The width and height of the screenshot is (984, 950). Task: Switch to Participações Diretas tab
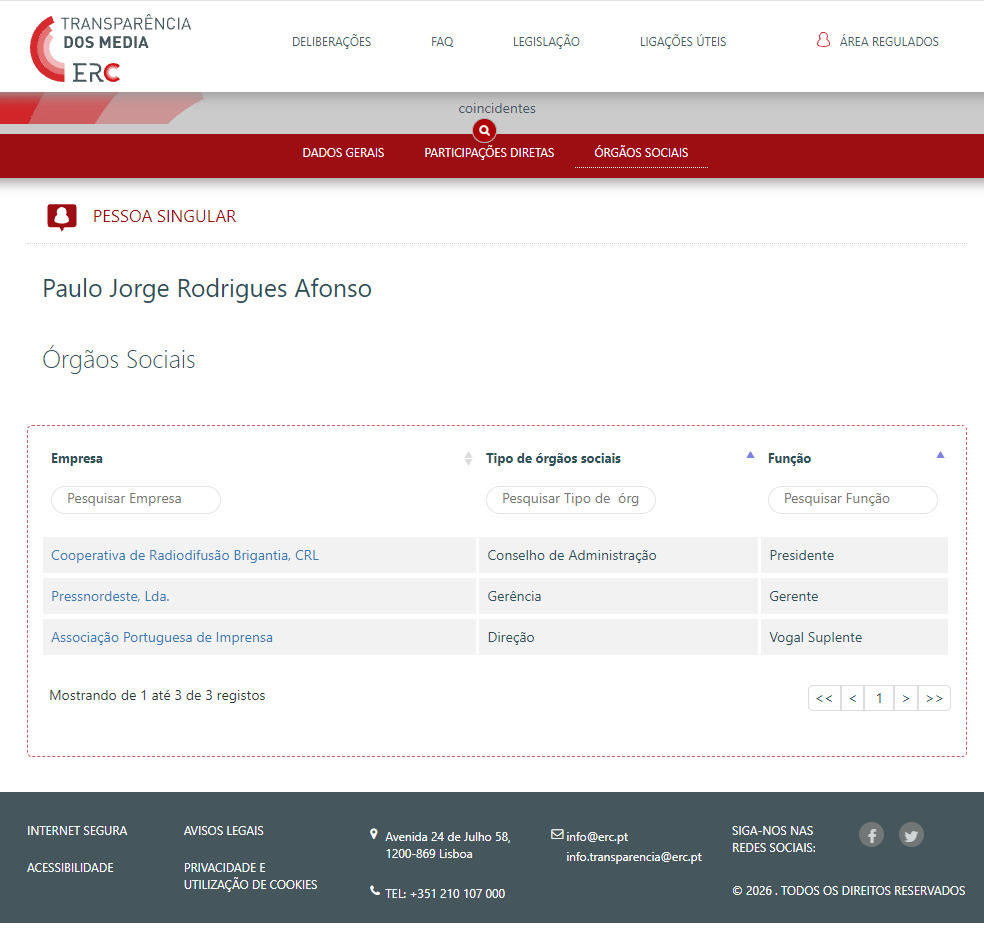coord(489,153)
